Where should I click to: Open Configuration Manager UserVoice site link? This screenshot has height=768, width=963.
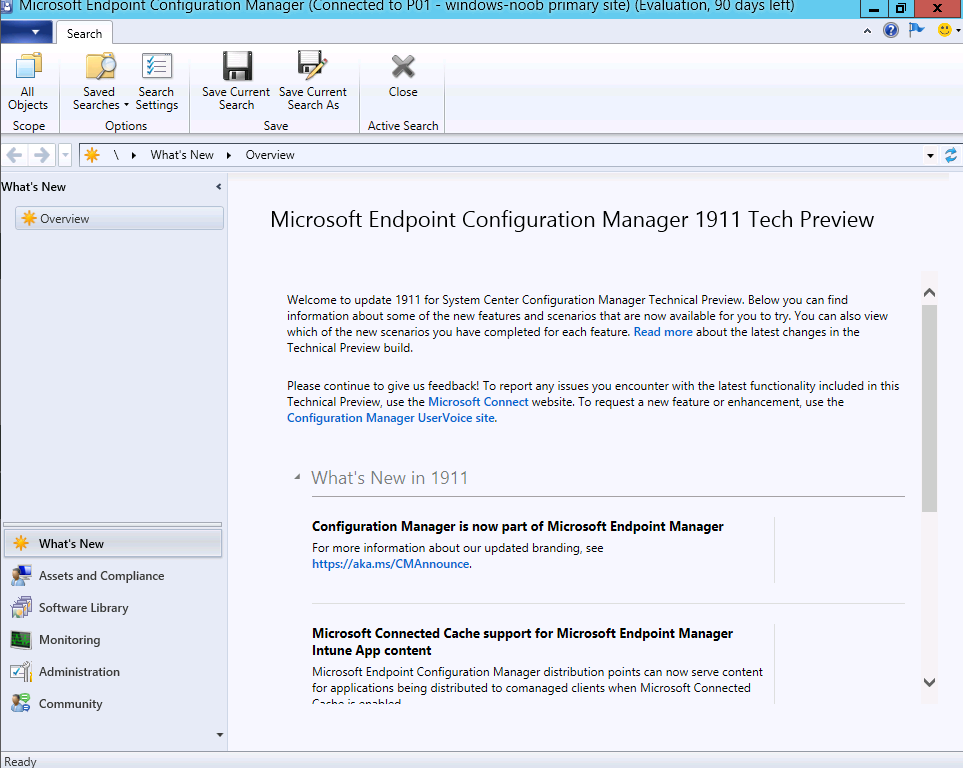pyautogui.click(x=391, y=418)
